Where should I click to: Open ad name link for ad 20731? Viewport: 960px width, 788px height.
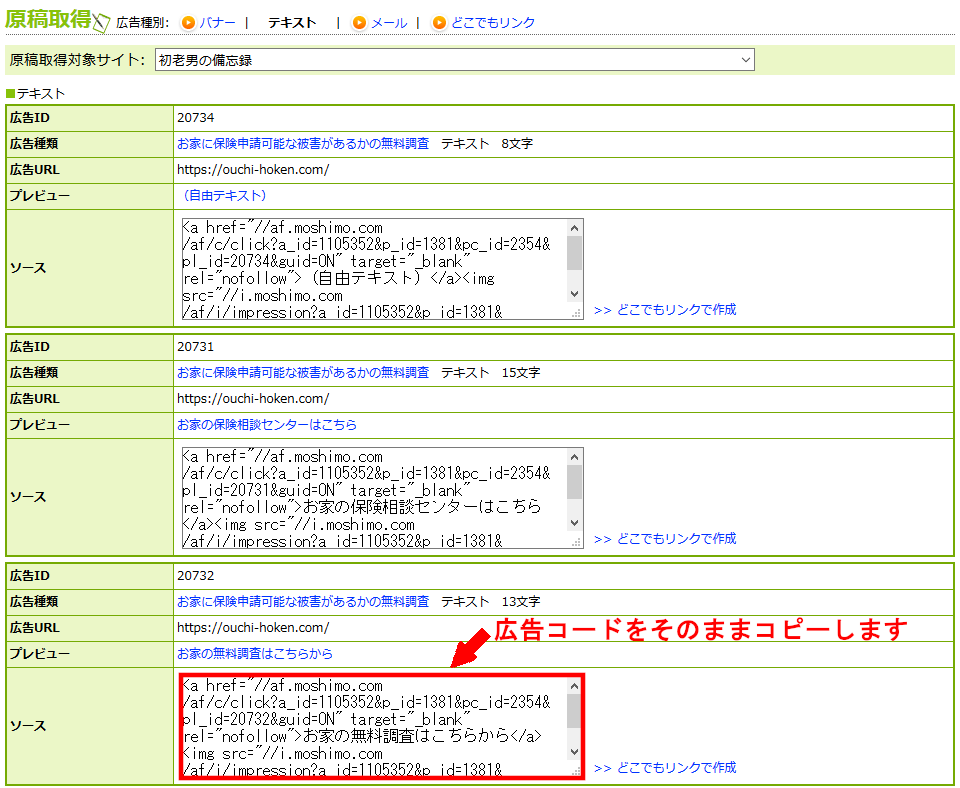pos(303,373)
